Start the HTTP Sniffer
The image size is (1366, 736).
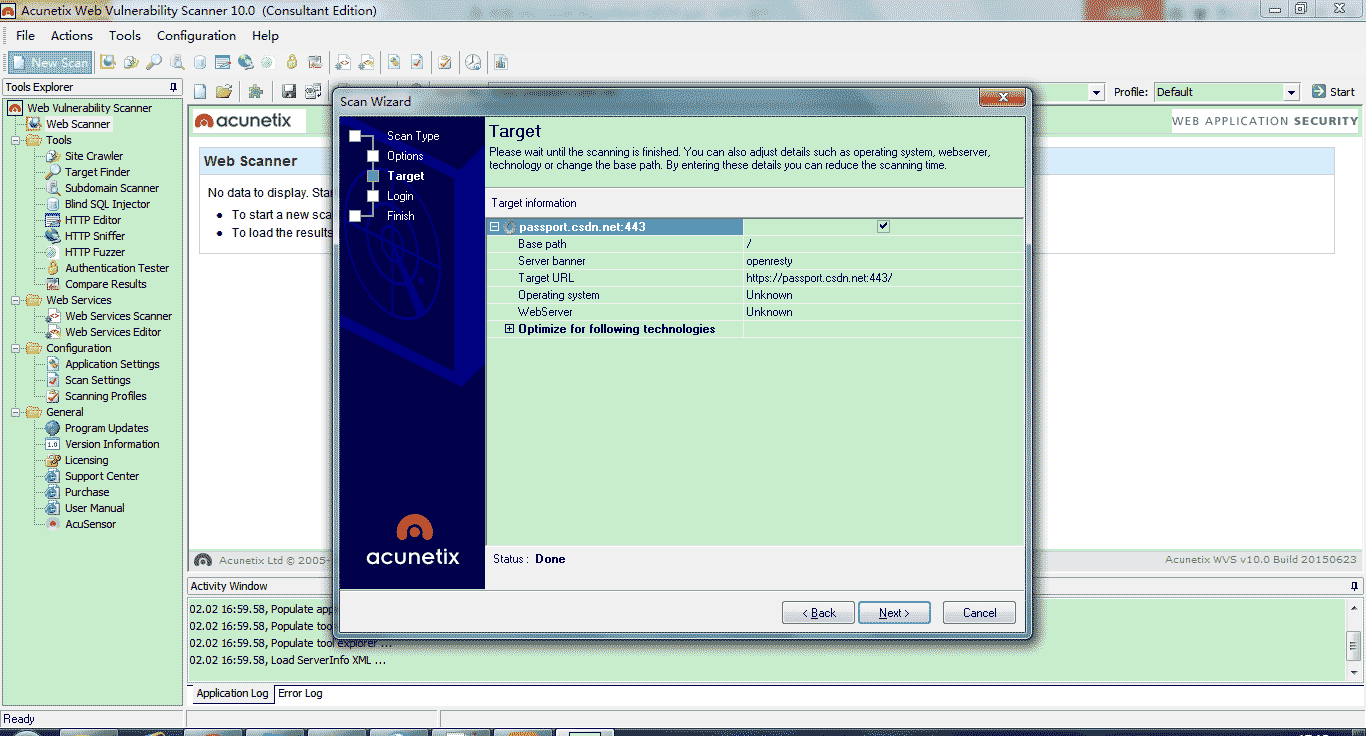93,236
